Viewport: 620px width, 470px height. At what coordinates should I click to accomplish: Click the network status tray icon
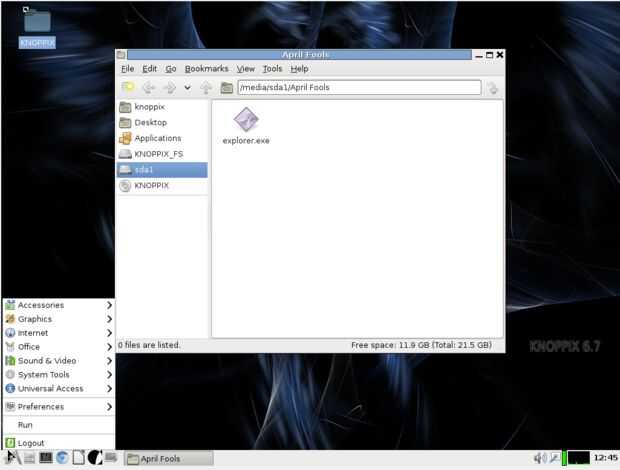555,459
